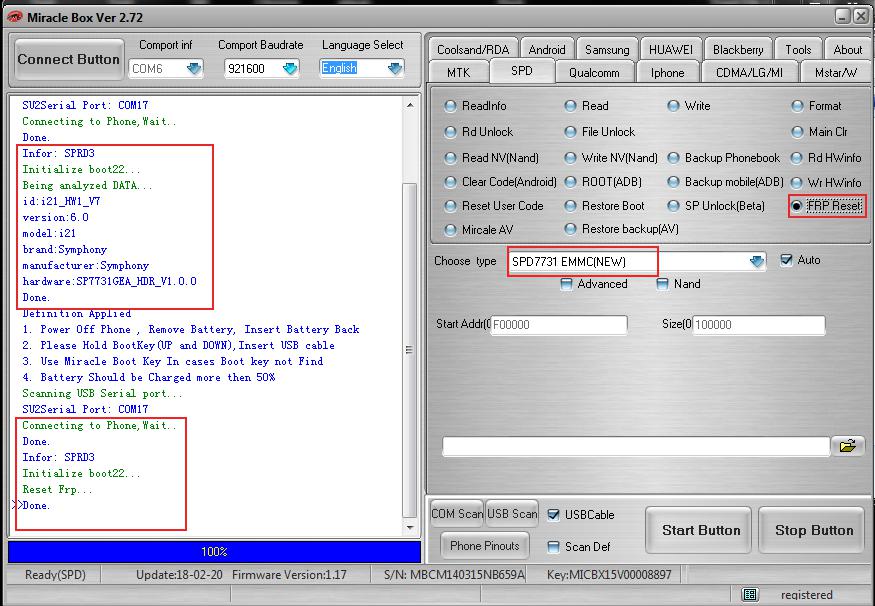Open the CDMA/LG/MI tab
The height and width of the screenshot is (606, 875).
pos(749,73)
